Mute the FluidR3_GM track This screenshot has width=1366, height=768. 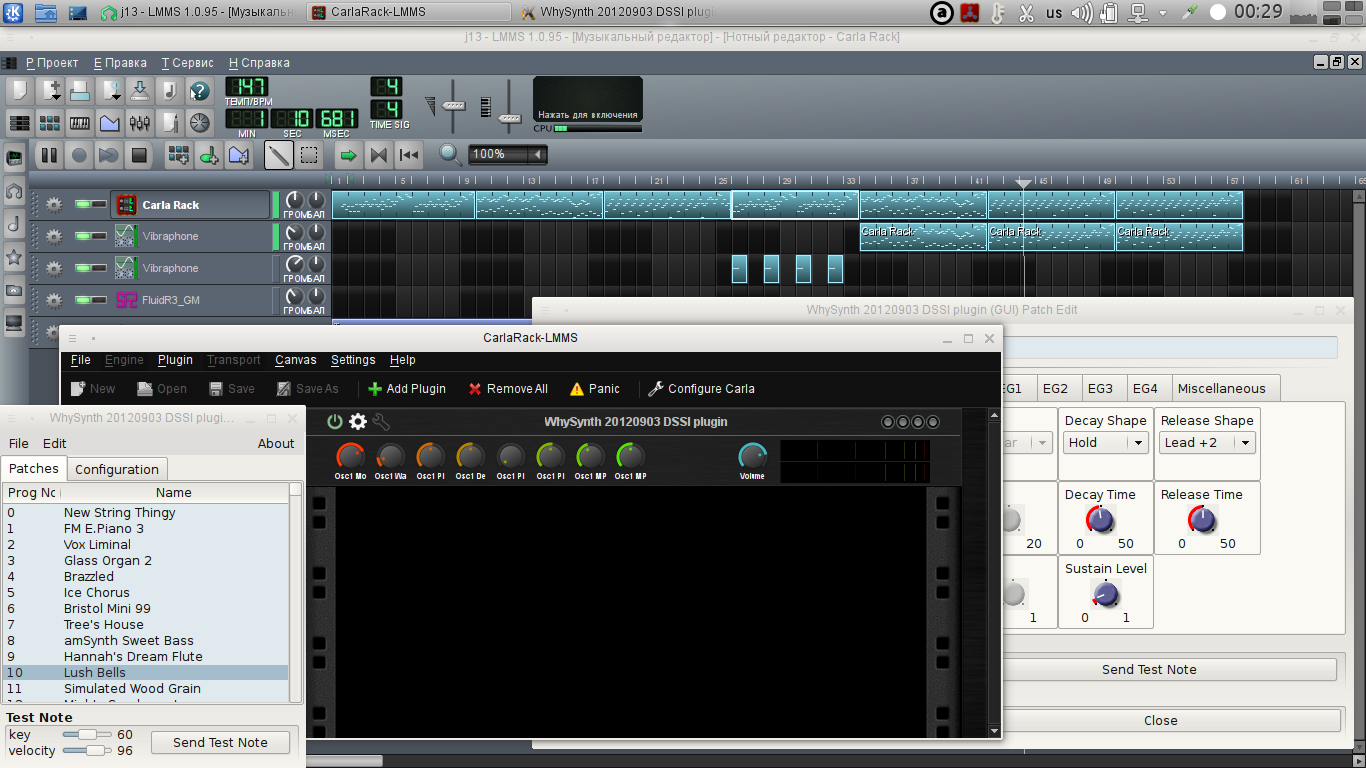(84, 300)
